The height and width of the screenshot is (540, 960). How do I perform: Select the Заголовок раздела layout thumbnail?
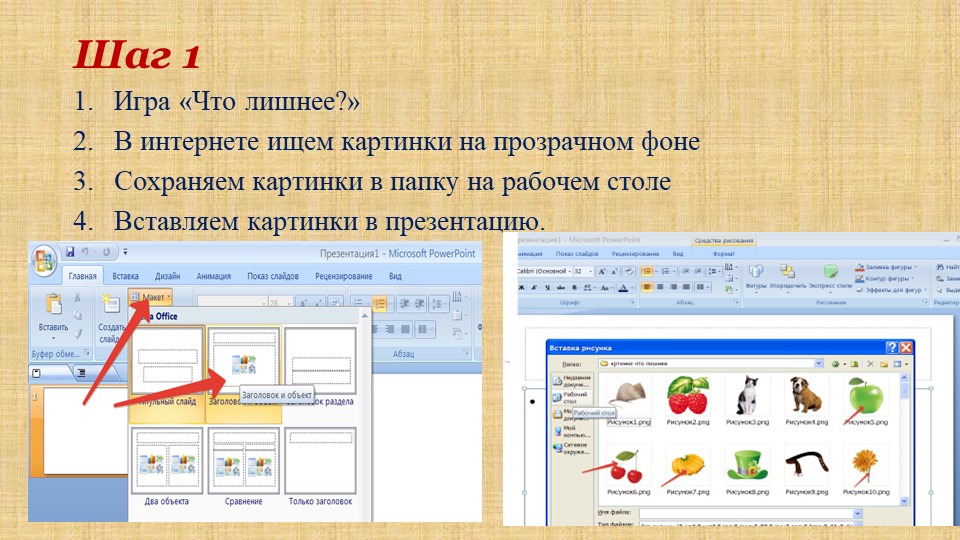[x=320, y=361]
